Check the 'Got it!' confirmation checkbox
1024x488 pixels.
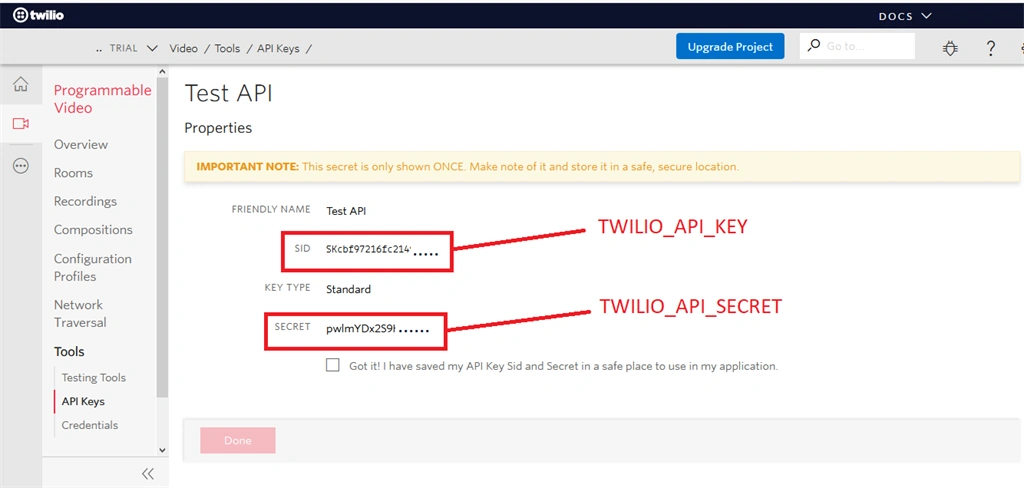[332, 365]
